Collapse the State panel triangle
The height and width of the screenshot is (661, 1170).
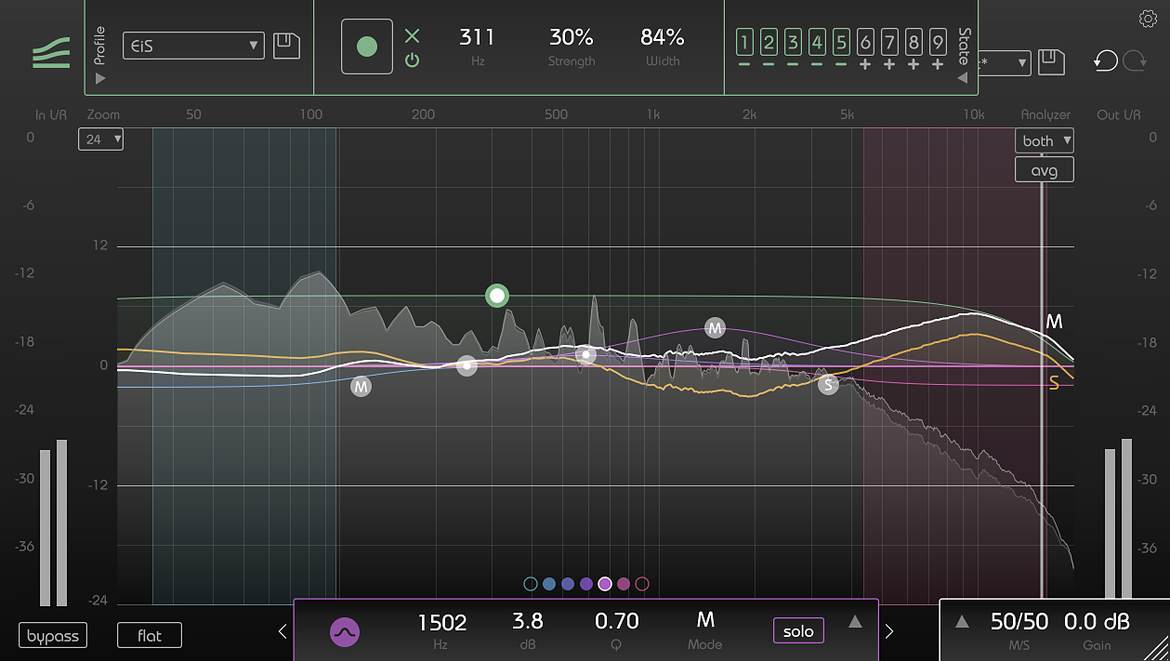[963, 78]
